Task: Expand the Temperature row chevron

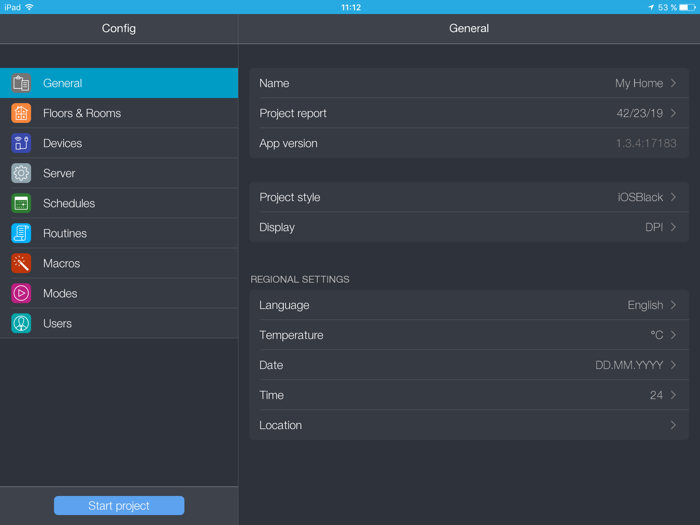Action: coord(673,335)
